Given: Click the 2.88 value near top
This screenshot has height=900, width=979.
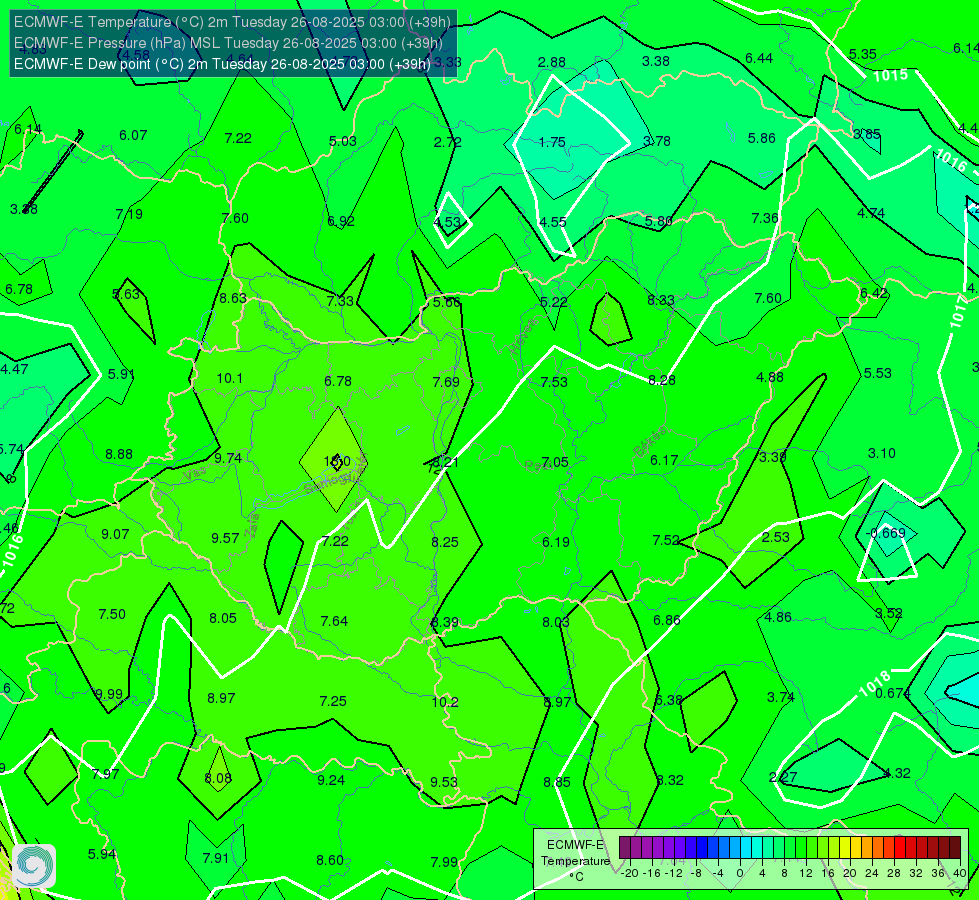Looking at the screenshot, I should tap(552, 62).
